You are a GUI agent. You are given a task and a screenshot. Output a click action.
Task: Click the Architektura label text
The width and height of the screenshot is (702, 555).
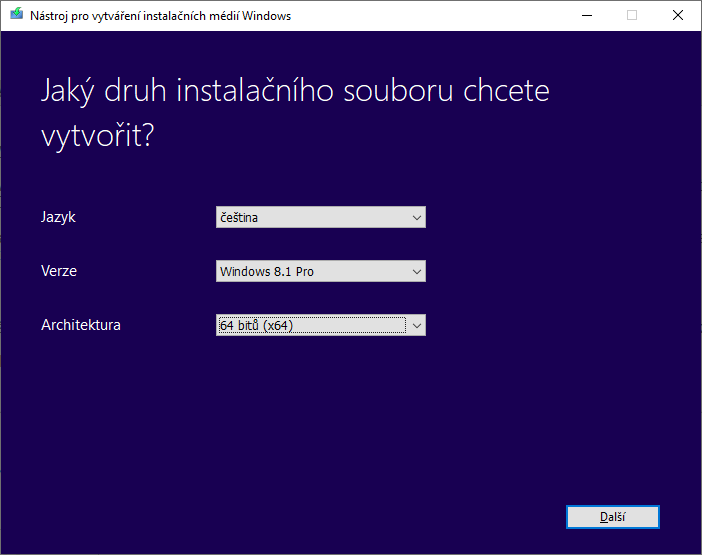[x=81, y=325]
